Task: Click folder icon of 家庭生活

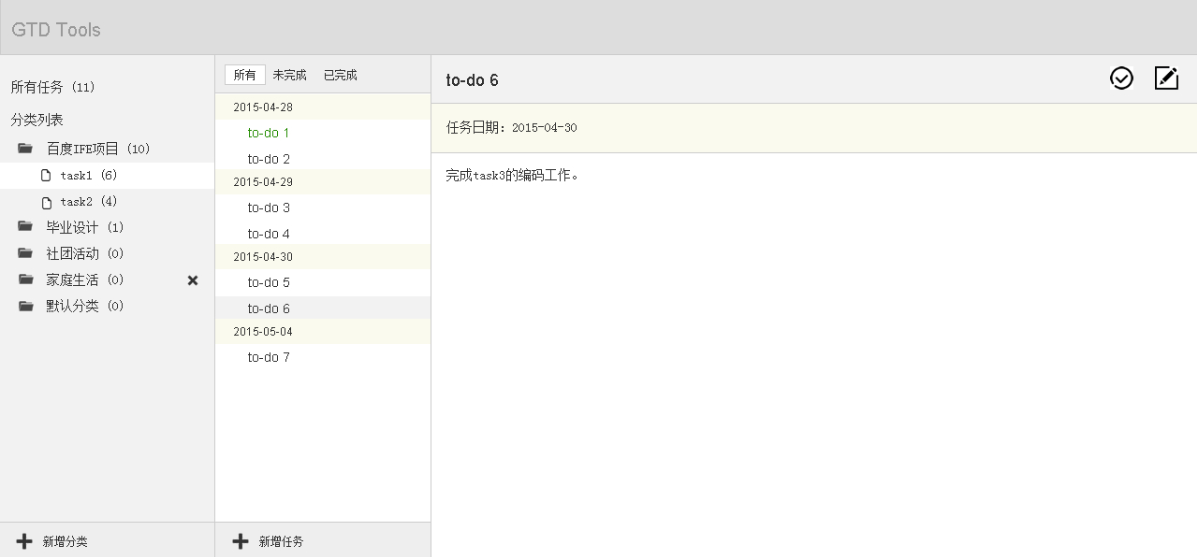Action: pos(26,279)
